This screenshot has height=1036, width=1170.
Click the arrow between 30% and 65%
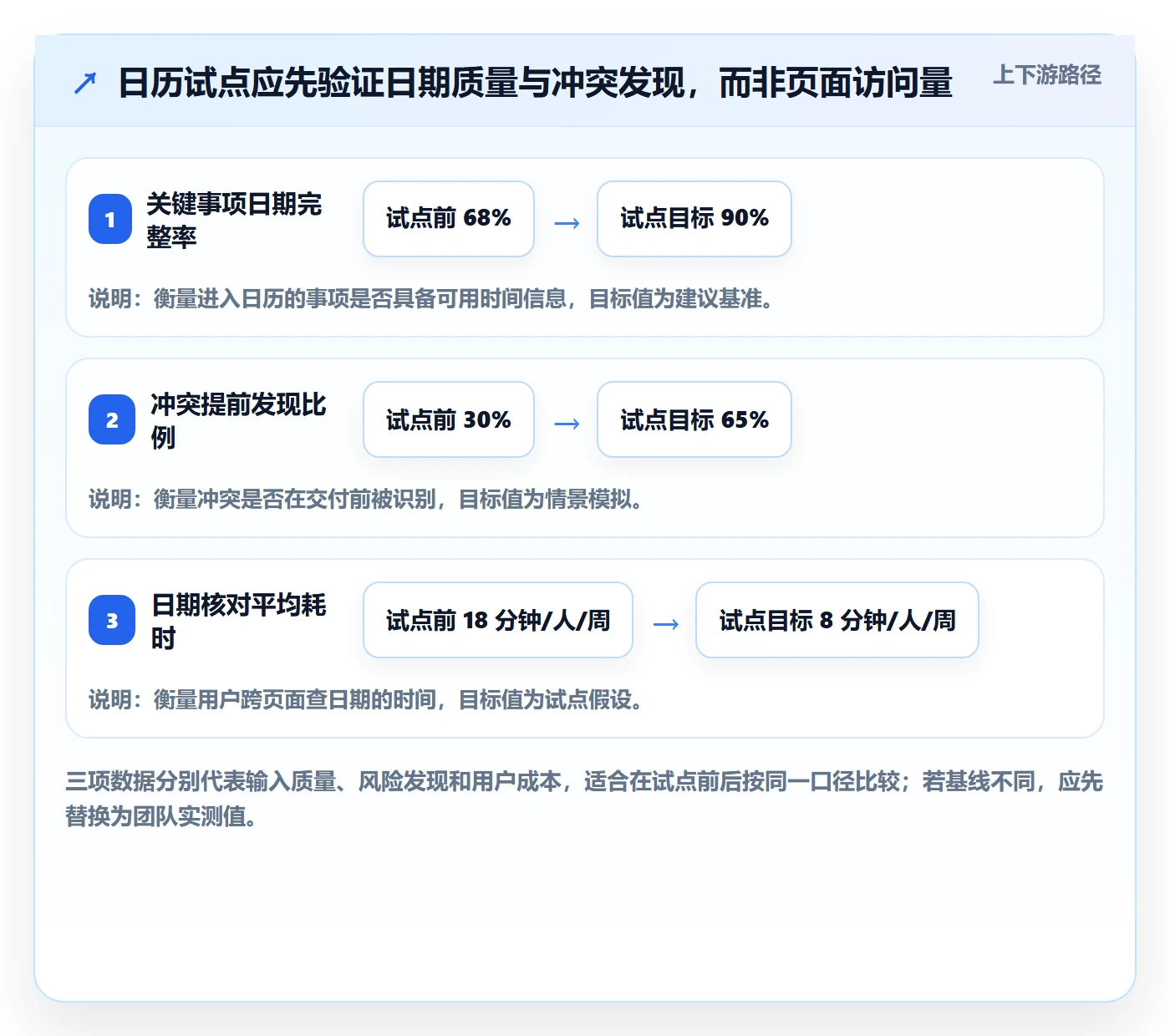[x=567, y=423]
